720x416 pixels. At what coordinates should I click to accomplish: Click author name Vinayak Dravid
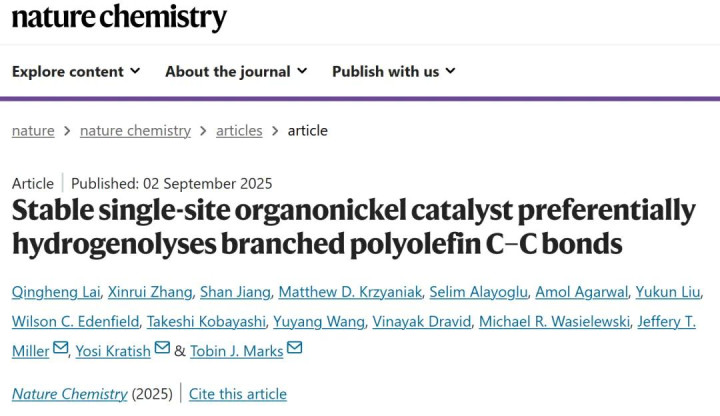422,321
